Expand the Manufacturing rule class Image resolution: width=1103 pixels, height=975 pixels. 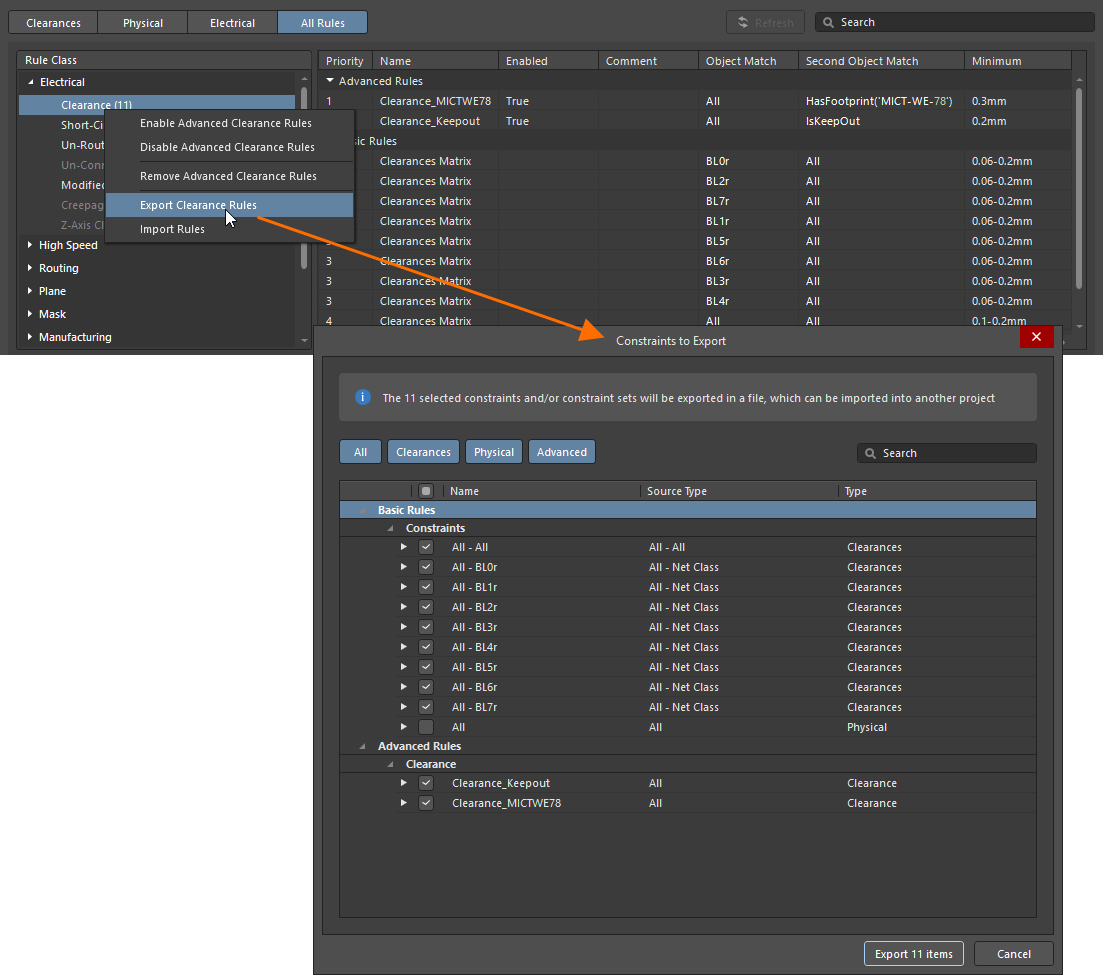coord(30,337)
